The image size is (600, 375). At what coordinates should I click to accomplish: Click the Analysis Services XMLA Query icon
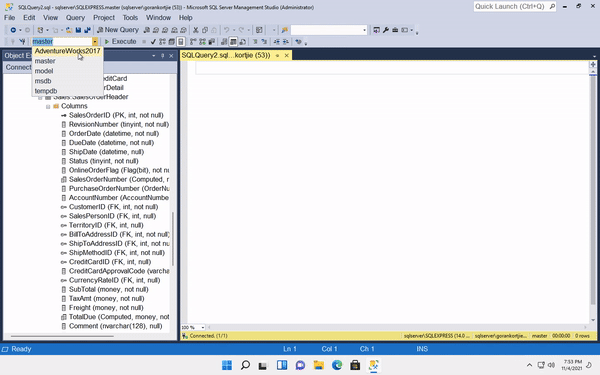point(174,30)
